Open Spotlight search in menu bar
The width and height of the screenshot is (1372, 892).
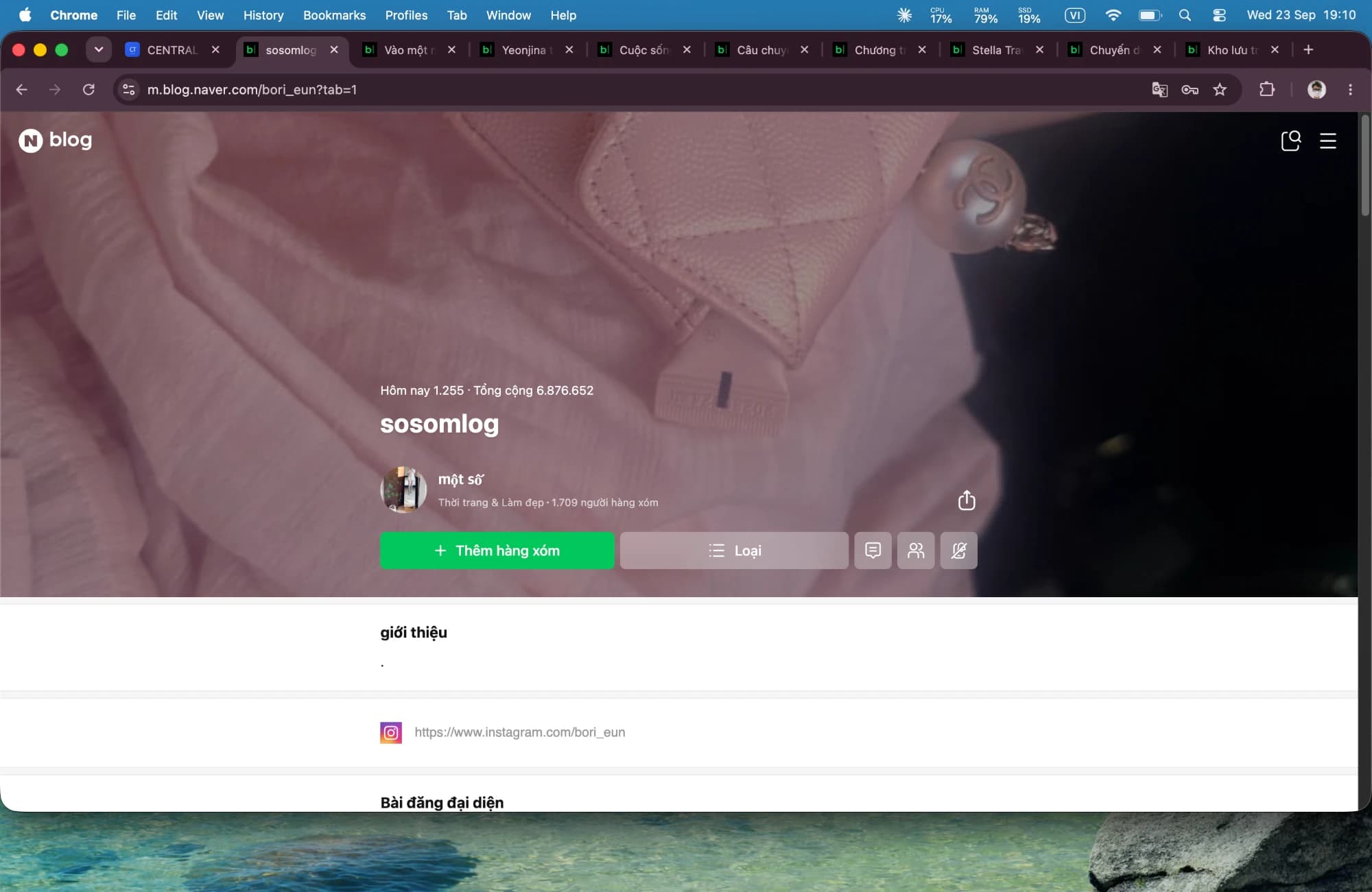coord(1185,15)
